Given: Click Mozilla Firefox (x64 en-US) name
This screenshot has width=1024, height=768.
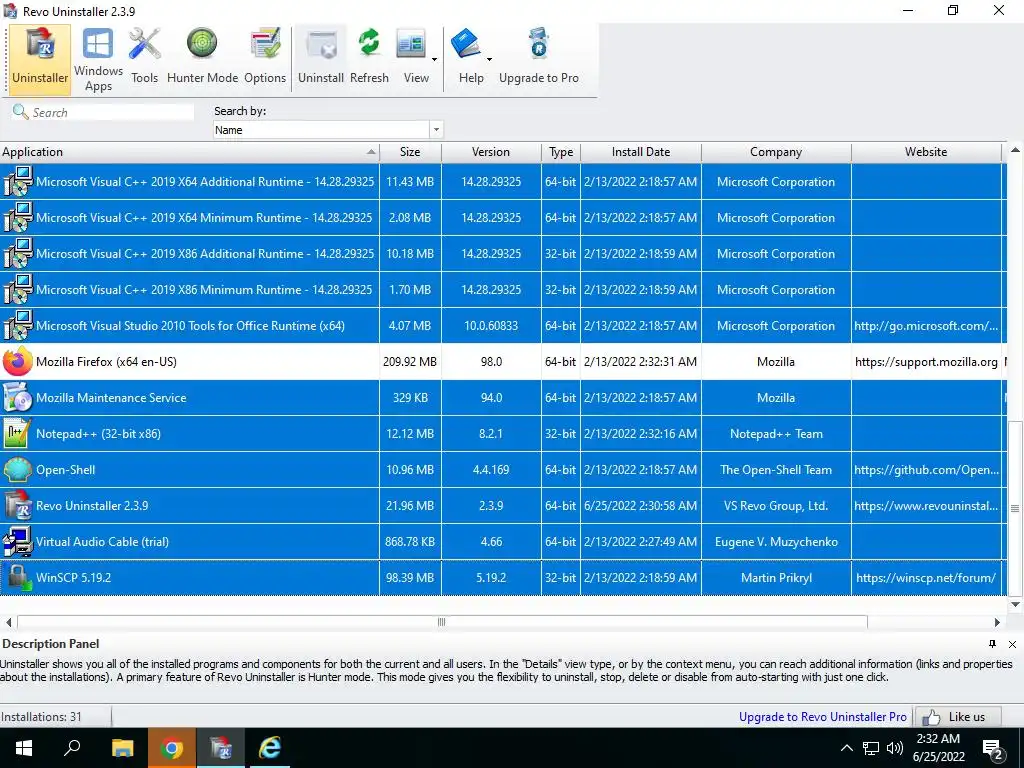Looking at the screenshot, I should [106, 362].
